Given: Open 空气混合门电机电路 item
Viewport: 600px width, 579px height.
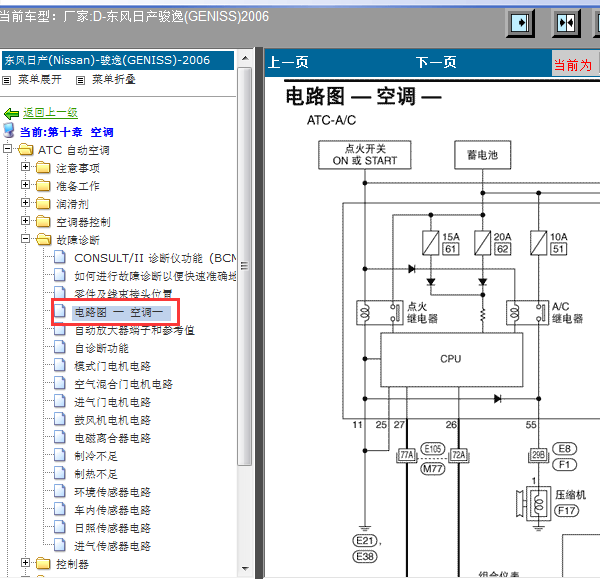Looking at the screenshot, I should pyautogui.click(x=124, y=384).
